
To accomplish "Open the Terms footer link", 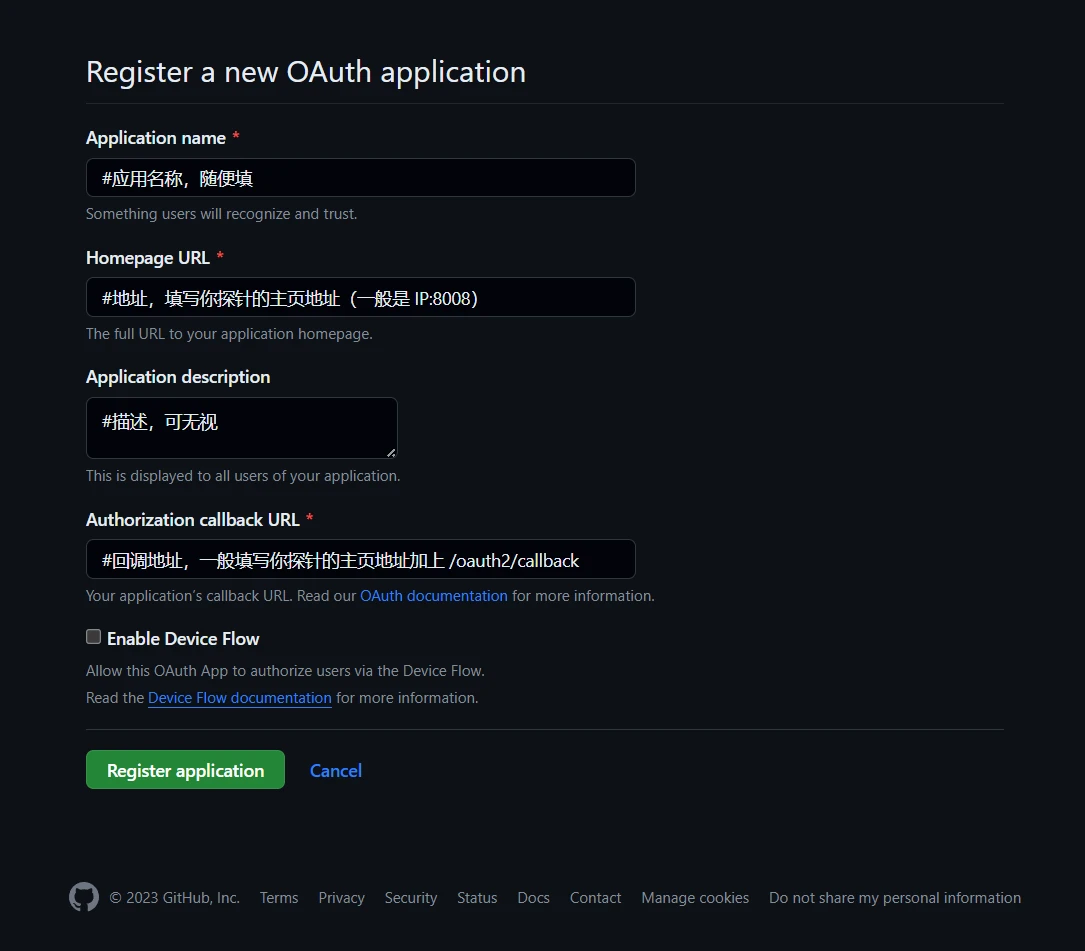I will coord(279,898).
